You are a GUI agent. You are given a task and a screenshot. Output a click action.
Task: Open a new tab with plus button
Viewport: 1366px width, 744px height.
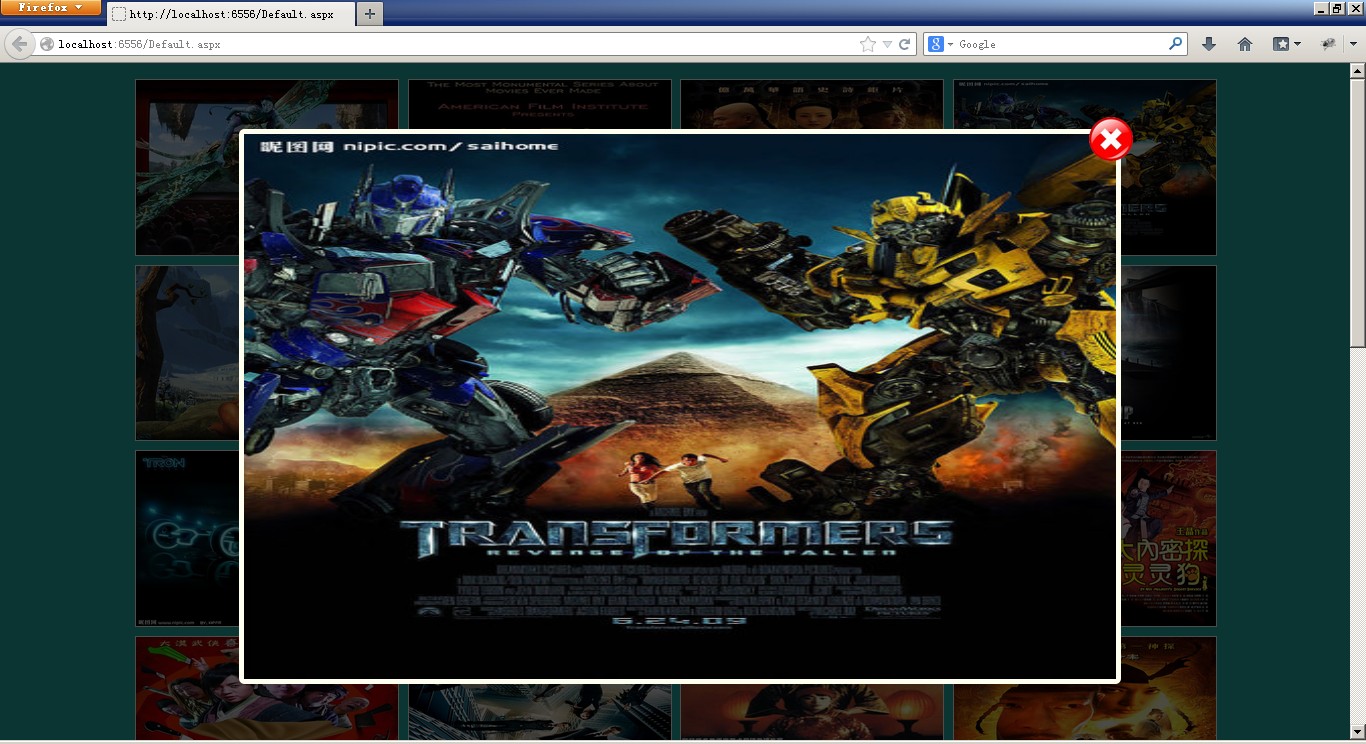[x=370, y=14]
